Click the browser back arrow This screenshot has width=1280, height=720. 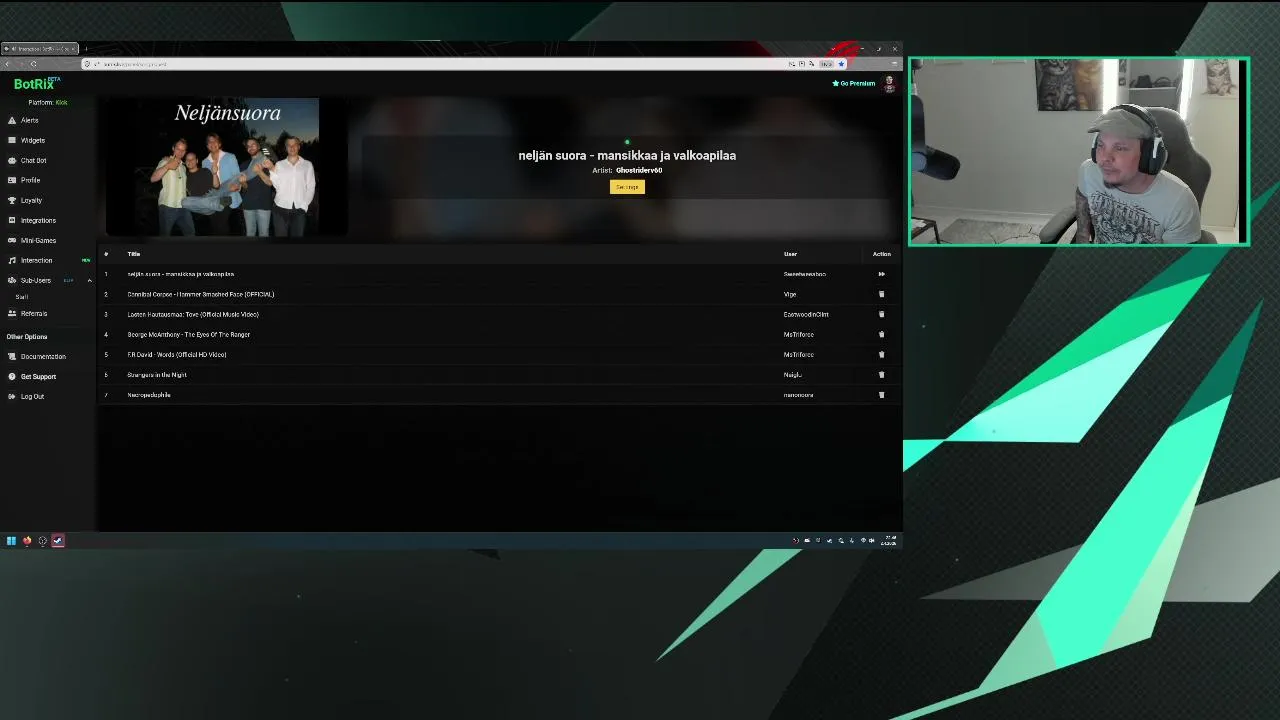click(8, 64)
